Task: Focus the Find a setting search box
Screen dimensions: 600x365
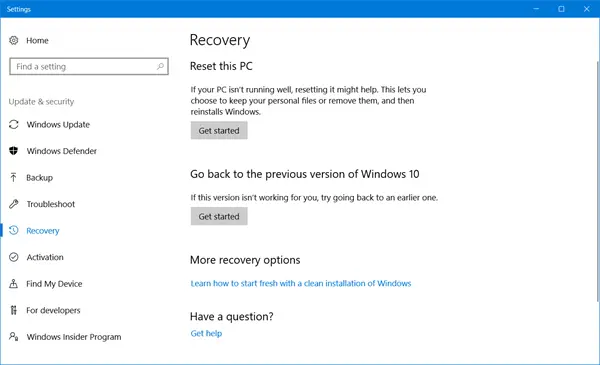Action: (x=89, y=67)
